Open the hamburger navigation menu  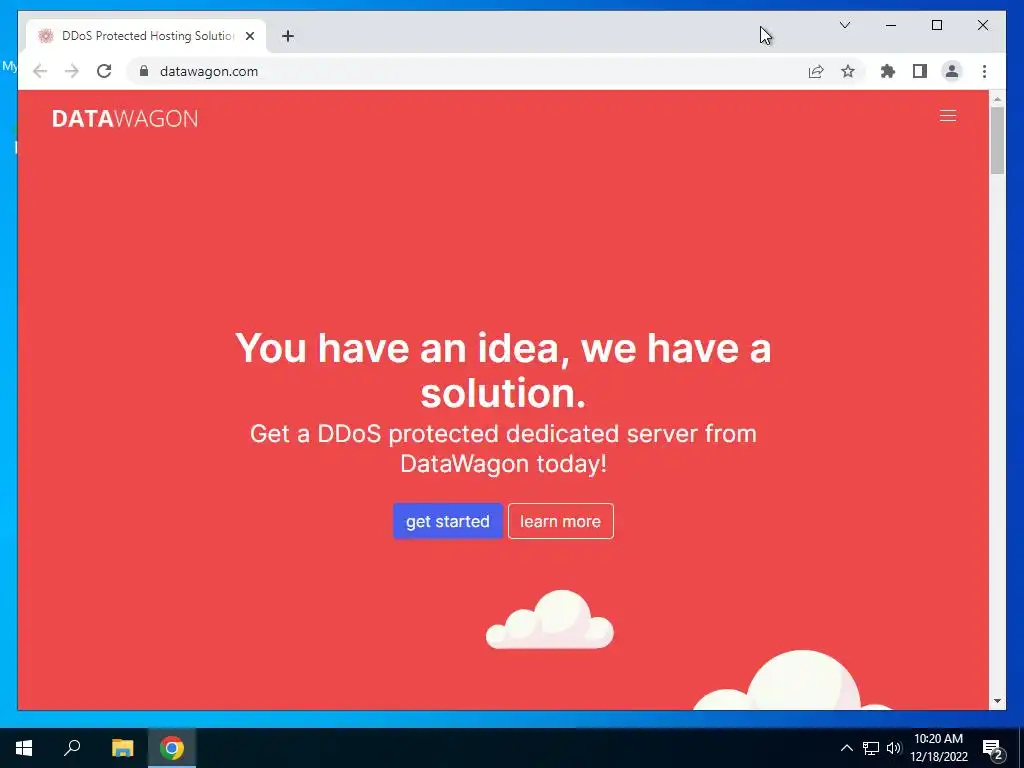[948, 116]
